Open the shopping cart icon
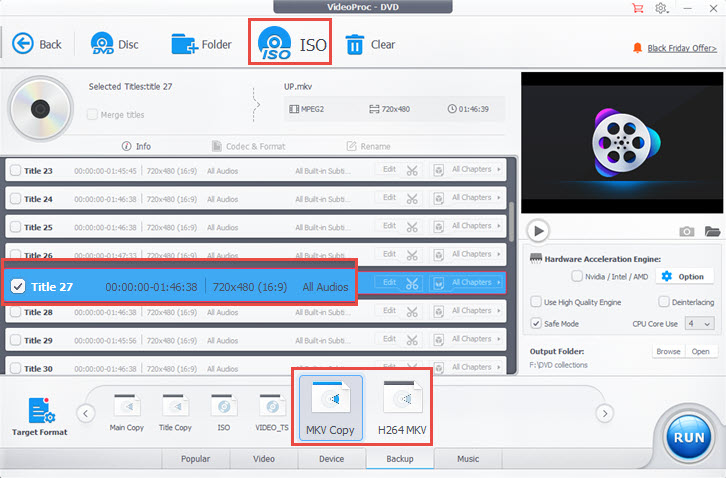This screenshot has width=726, height=478. [x=638, y=8]
